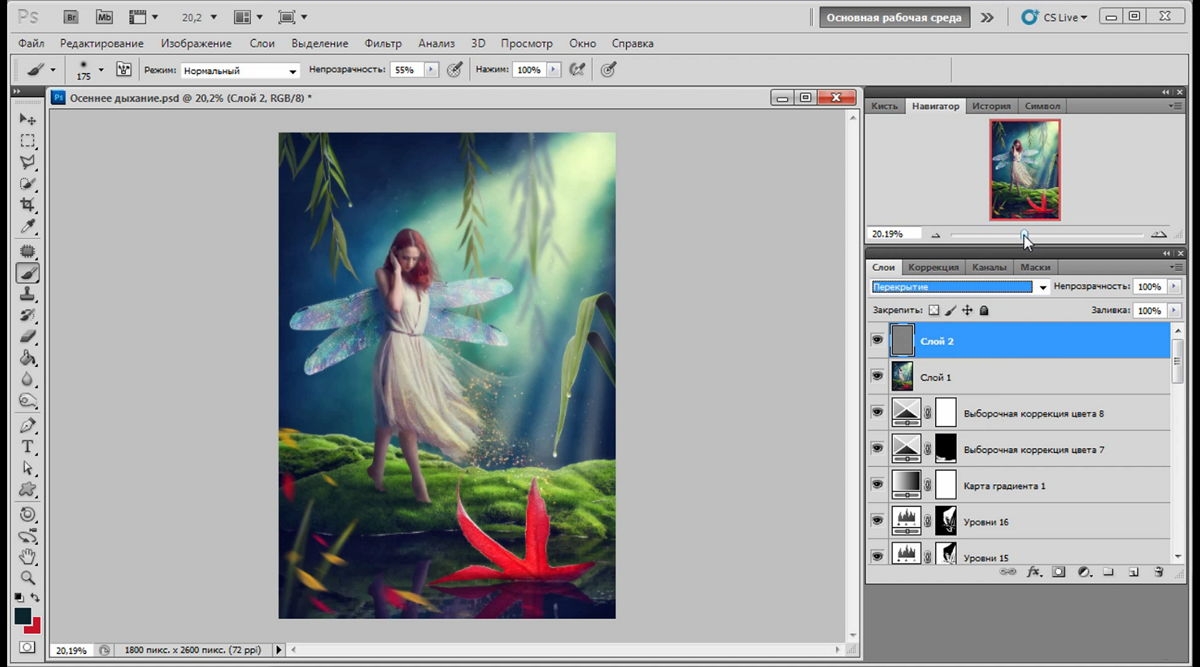Open layer Непрозрачность 100% slider arrow
The image size is (1200, 667).
(1172, 287)
